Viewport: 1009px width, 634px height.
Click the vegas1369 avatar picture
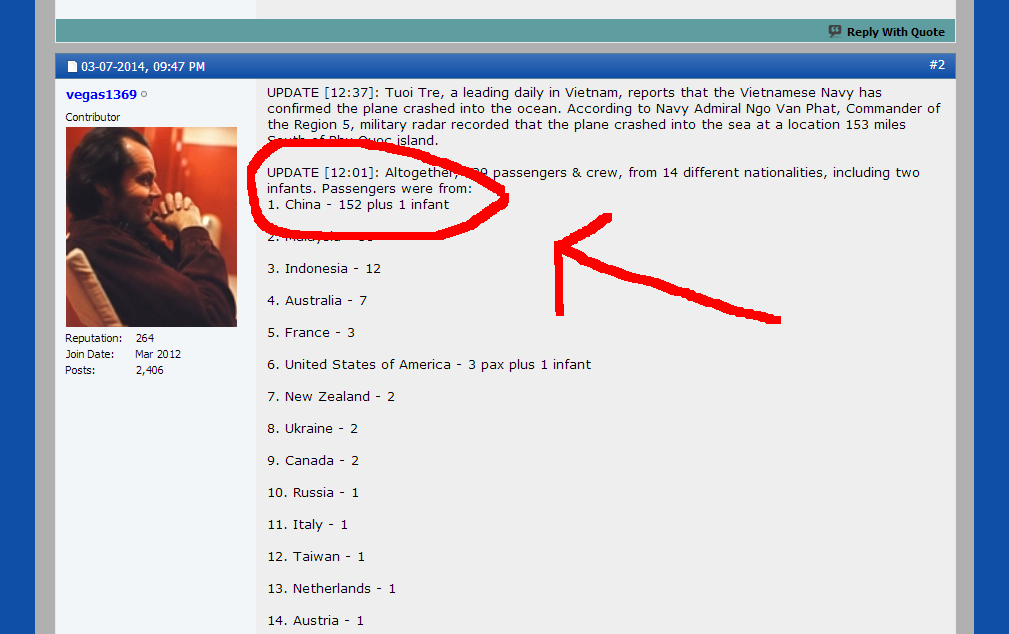coord(151,227)
